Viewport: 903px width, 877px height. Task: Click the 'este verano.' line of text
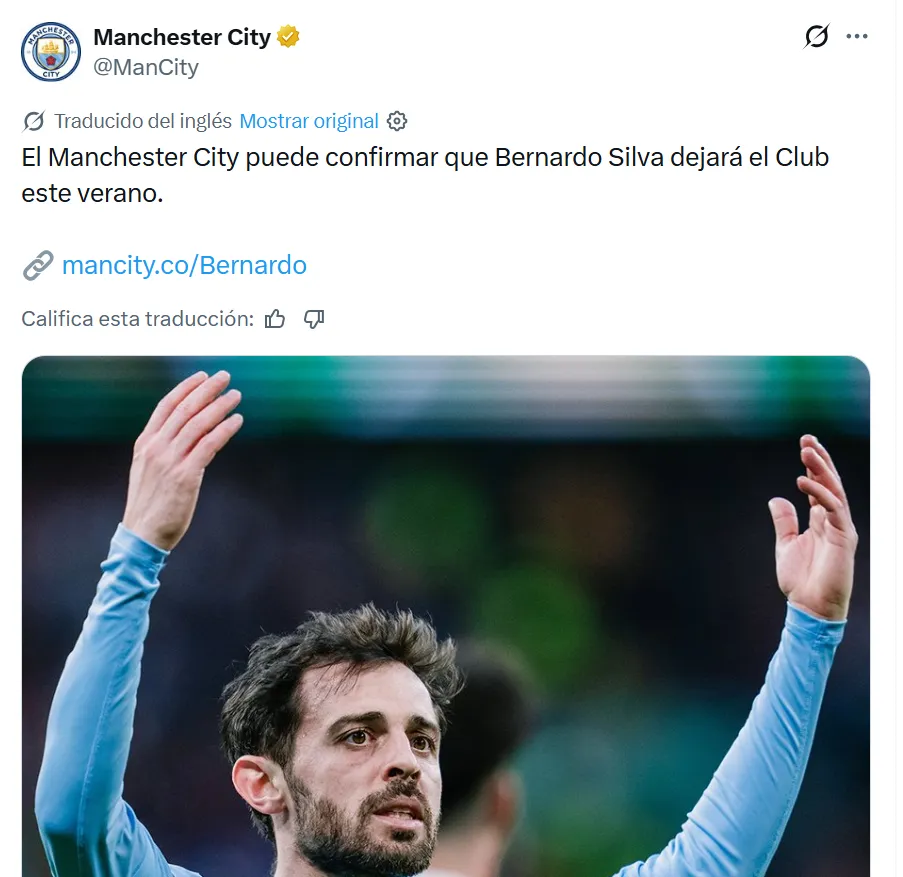pos(93,193)
